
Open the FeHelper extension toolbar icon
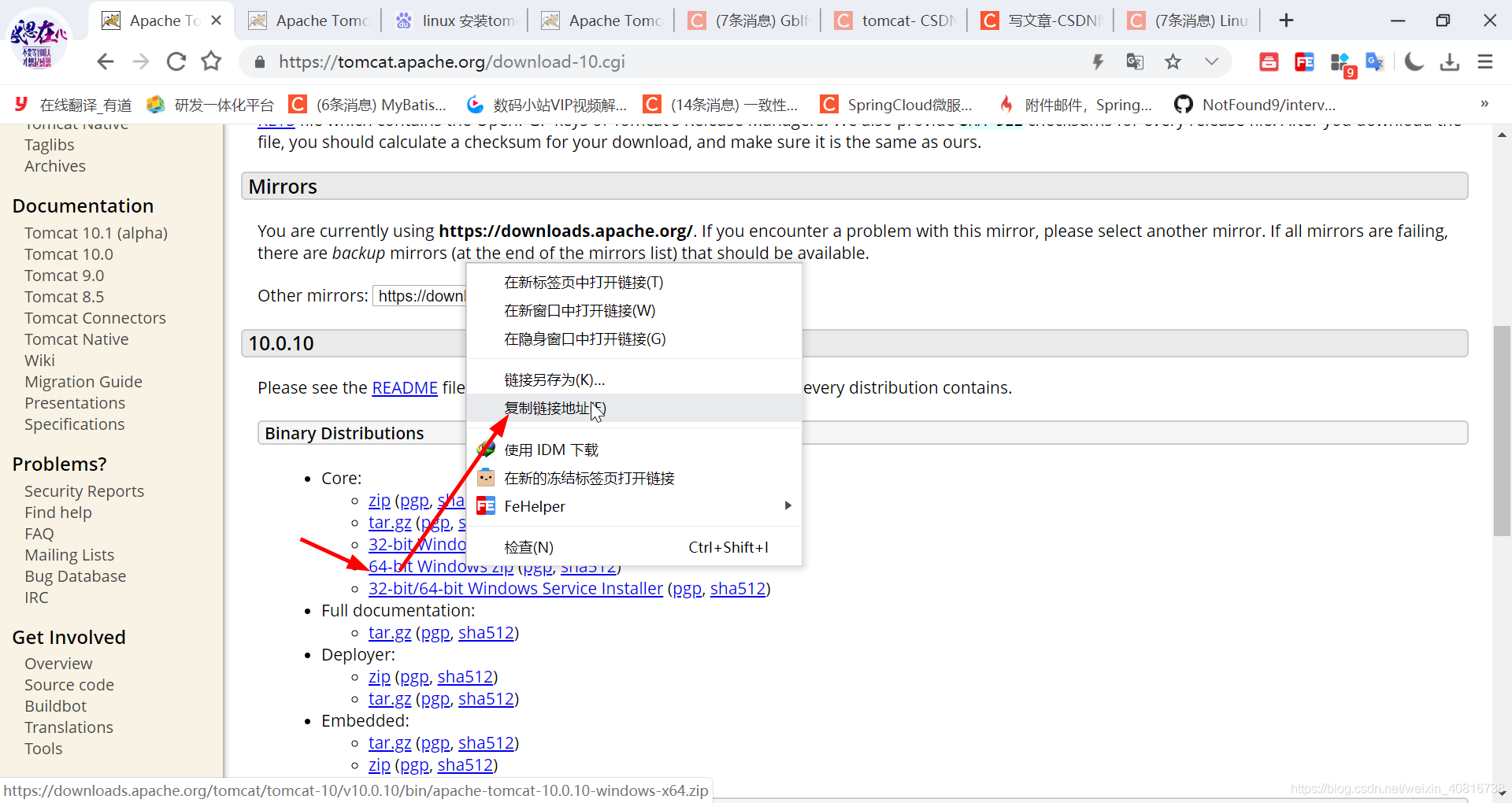[1304, 61]
